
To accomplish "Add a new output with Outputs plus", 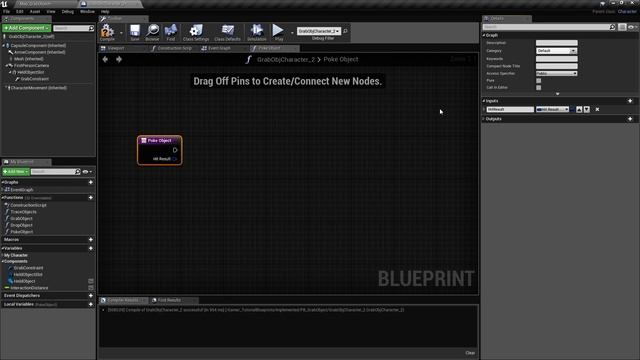I will tap(630, 119).
